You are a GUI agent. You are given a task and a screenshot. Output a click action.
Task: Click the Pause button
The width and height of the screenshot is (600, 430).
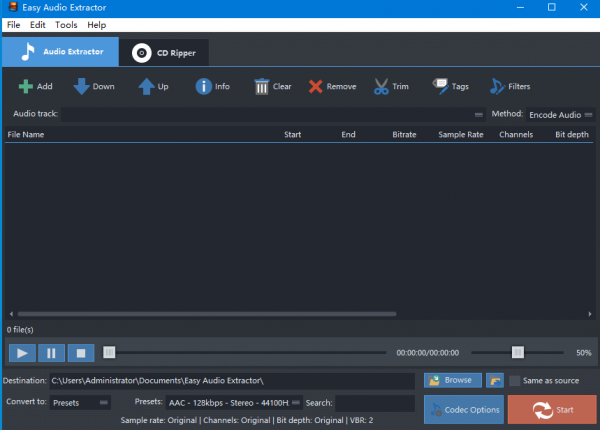tap(51, 353)
